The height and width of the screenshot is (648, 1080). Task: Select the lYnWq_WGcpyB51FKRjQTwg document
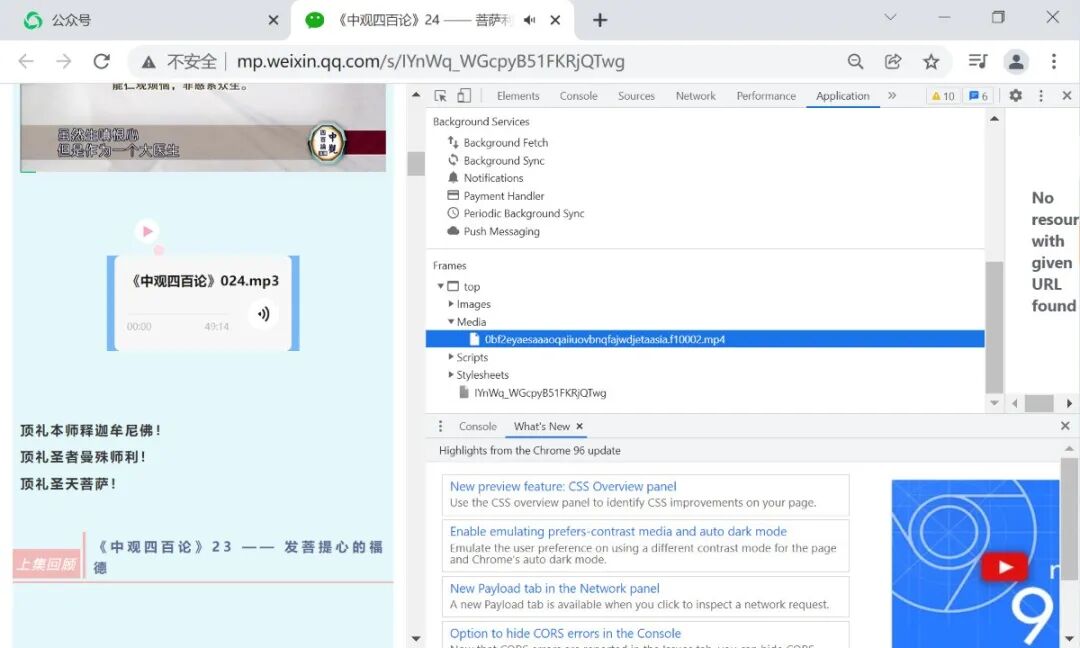tap(539, 393)
